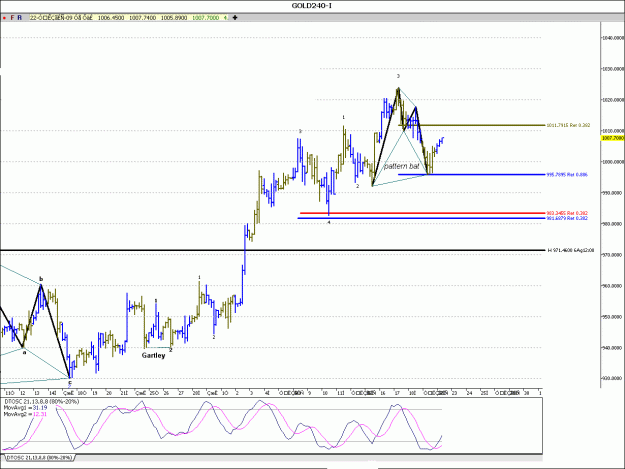Click the high price 1007.7400 in header
The image size is (625, 469).
pos(142,18)
